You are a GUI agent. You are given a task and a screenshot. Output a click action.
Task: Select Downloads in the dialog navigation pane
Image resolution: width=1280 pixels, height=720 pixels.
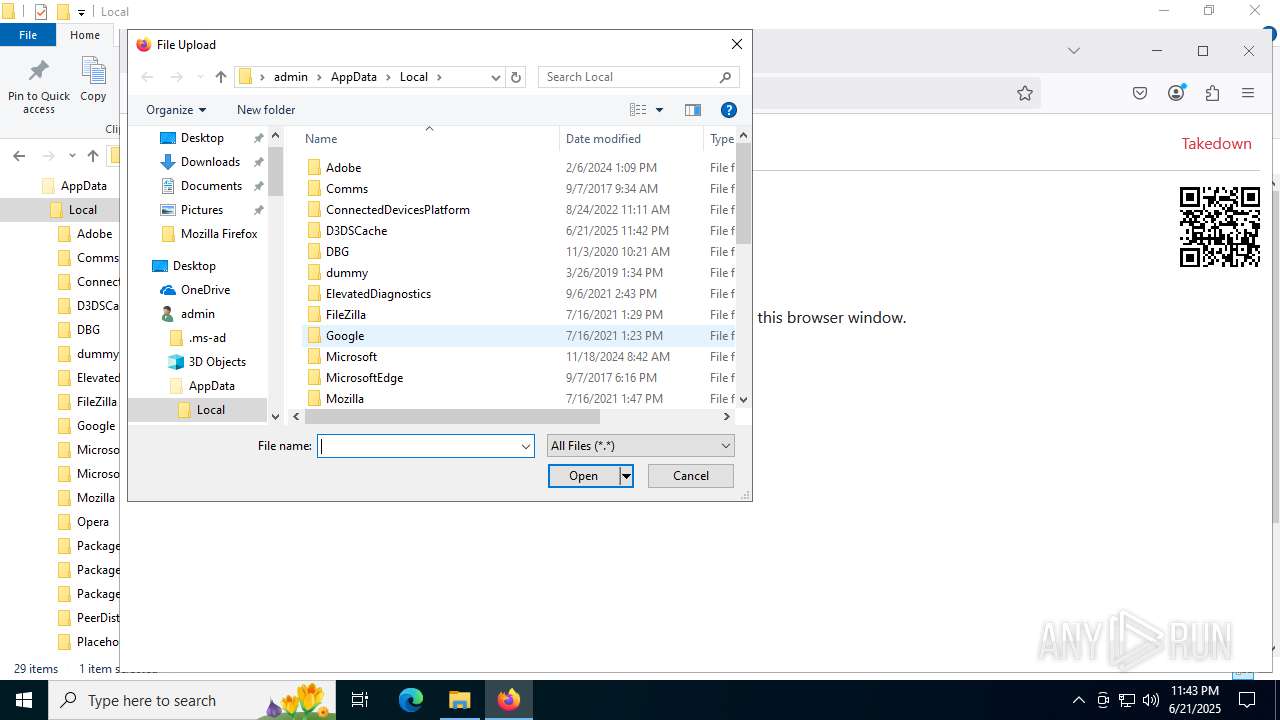(x=210, y=162)
